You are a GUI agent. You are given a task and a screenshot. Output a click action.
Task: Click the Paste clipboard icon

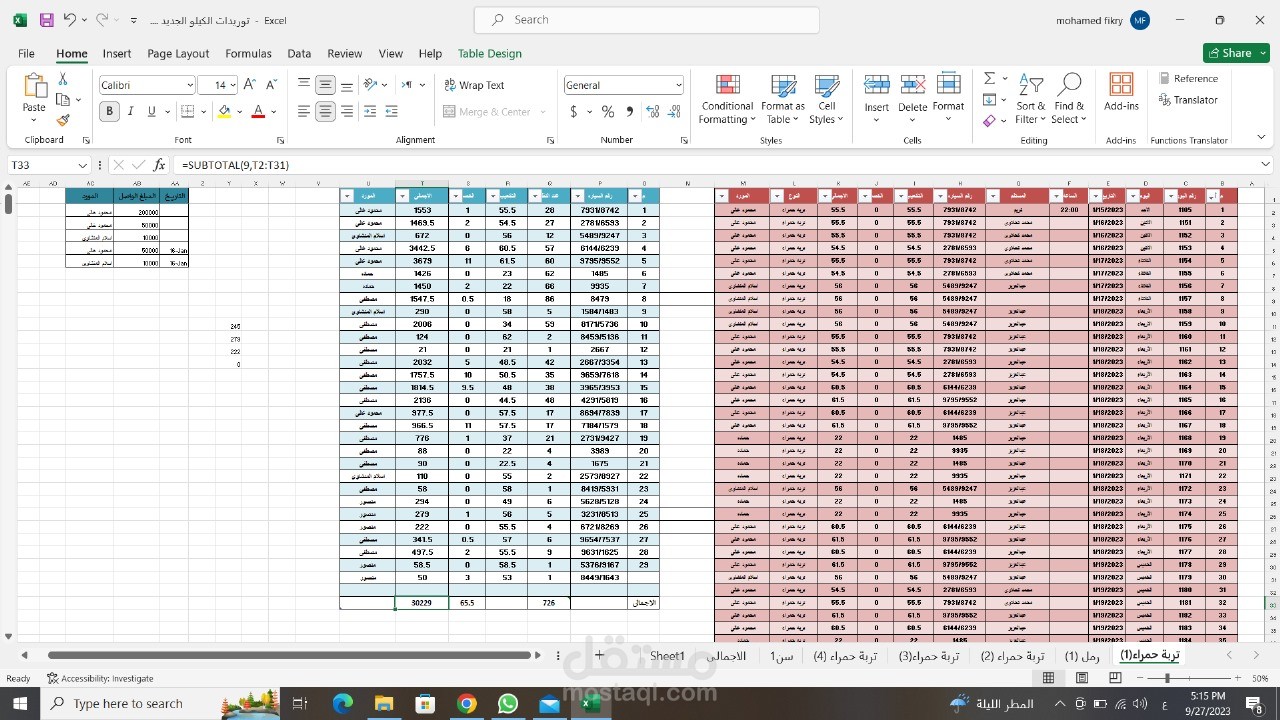click(34, 86)
